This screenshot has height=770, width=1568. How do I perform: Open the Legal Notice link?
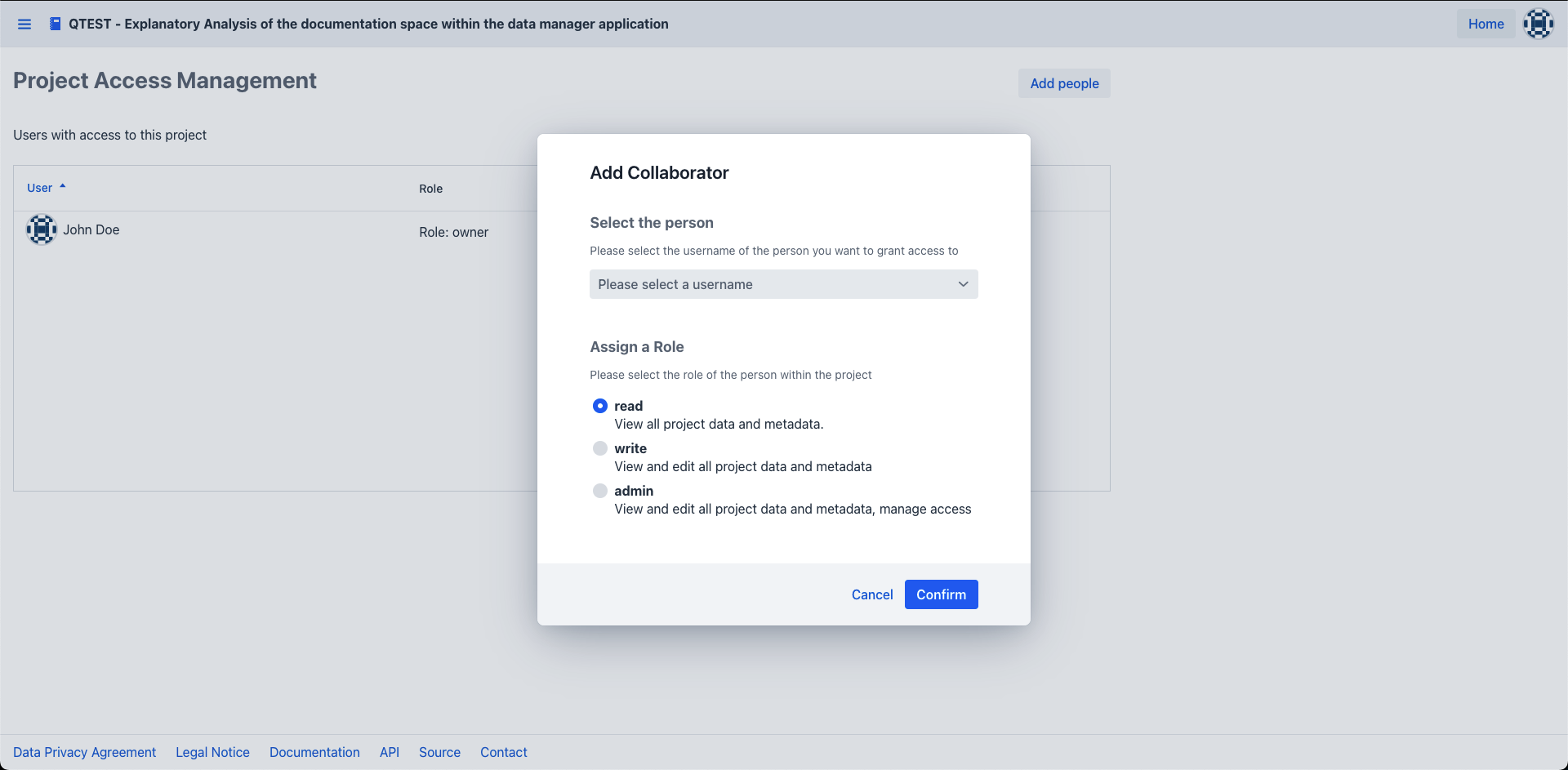tap(212, 752)
